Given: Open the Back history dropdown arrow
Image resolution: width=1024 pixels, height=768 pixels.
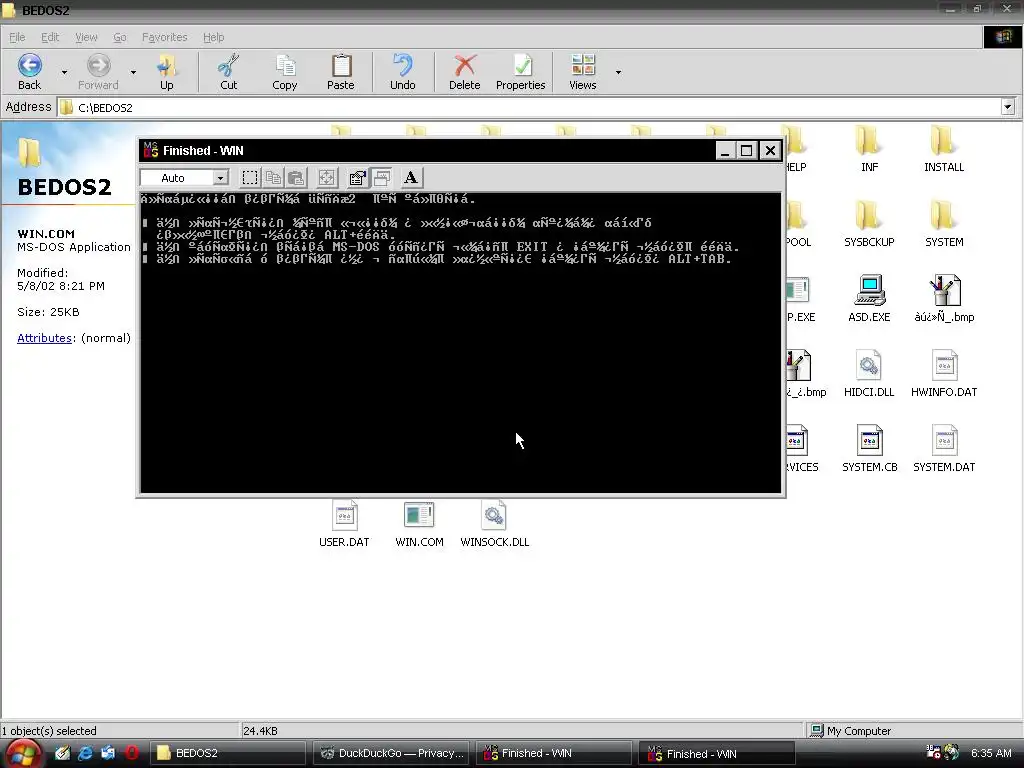Looking at the screenshot, I should click(64, 72).
